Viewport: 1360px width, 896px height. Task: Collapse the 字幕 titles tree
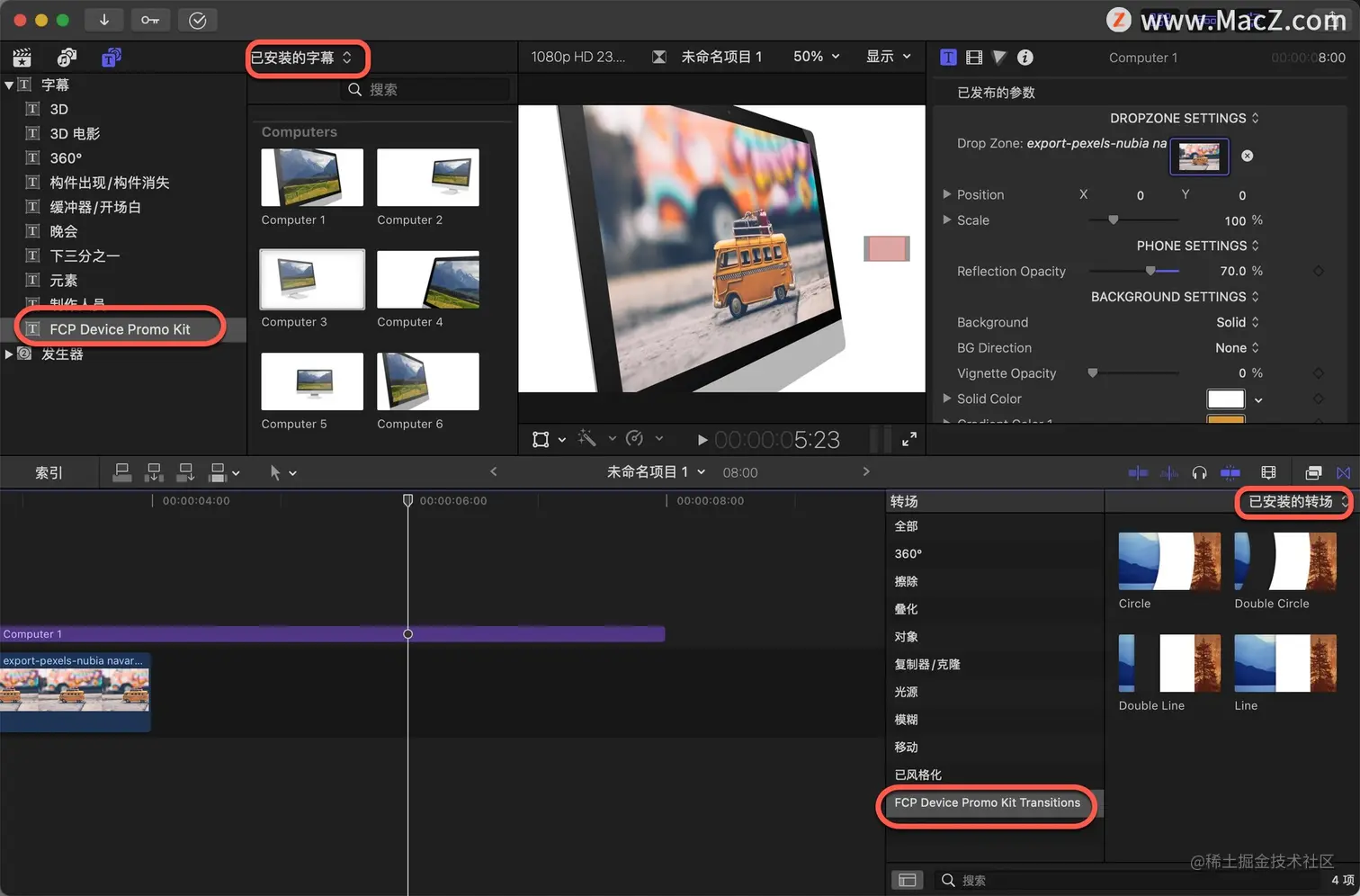[9, 85]
